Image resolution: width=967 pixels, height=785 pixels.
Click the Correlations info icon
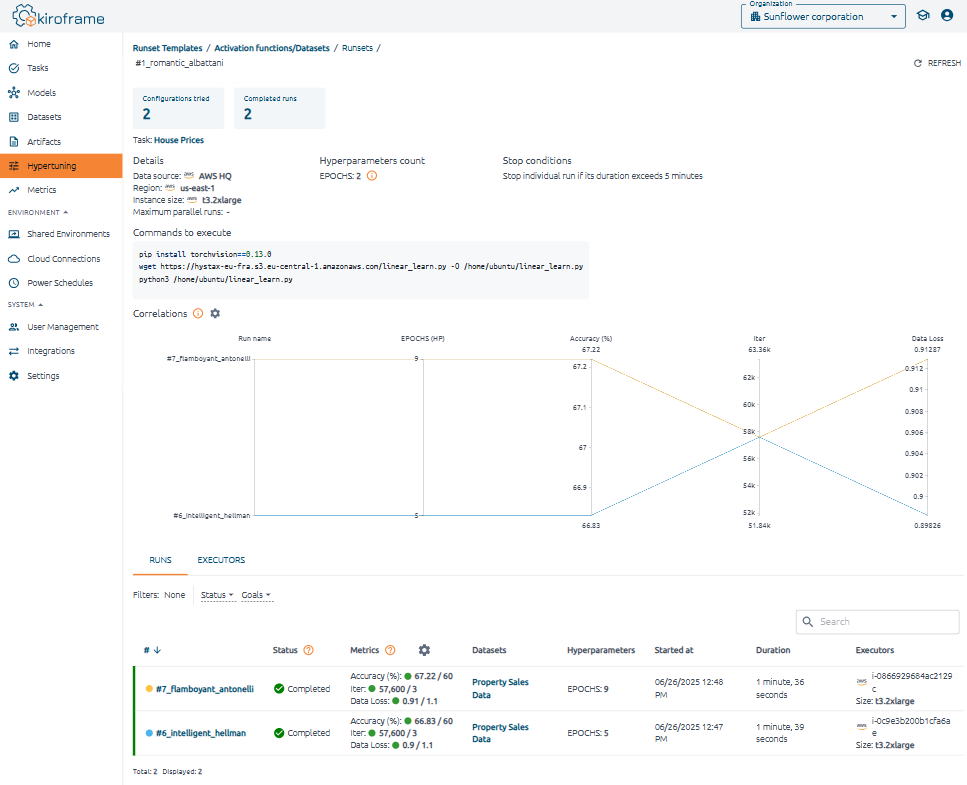(198, 314)
